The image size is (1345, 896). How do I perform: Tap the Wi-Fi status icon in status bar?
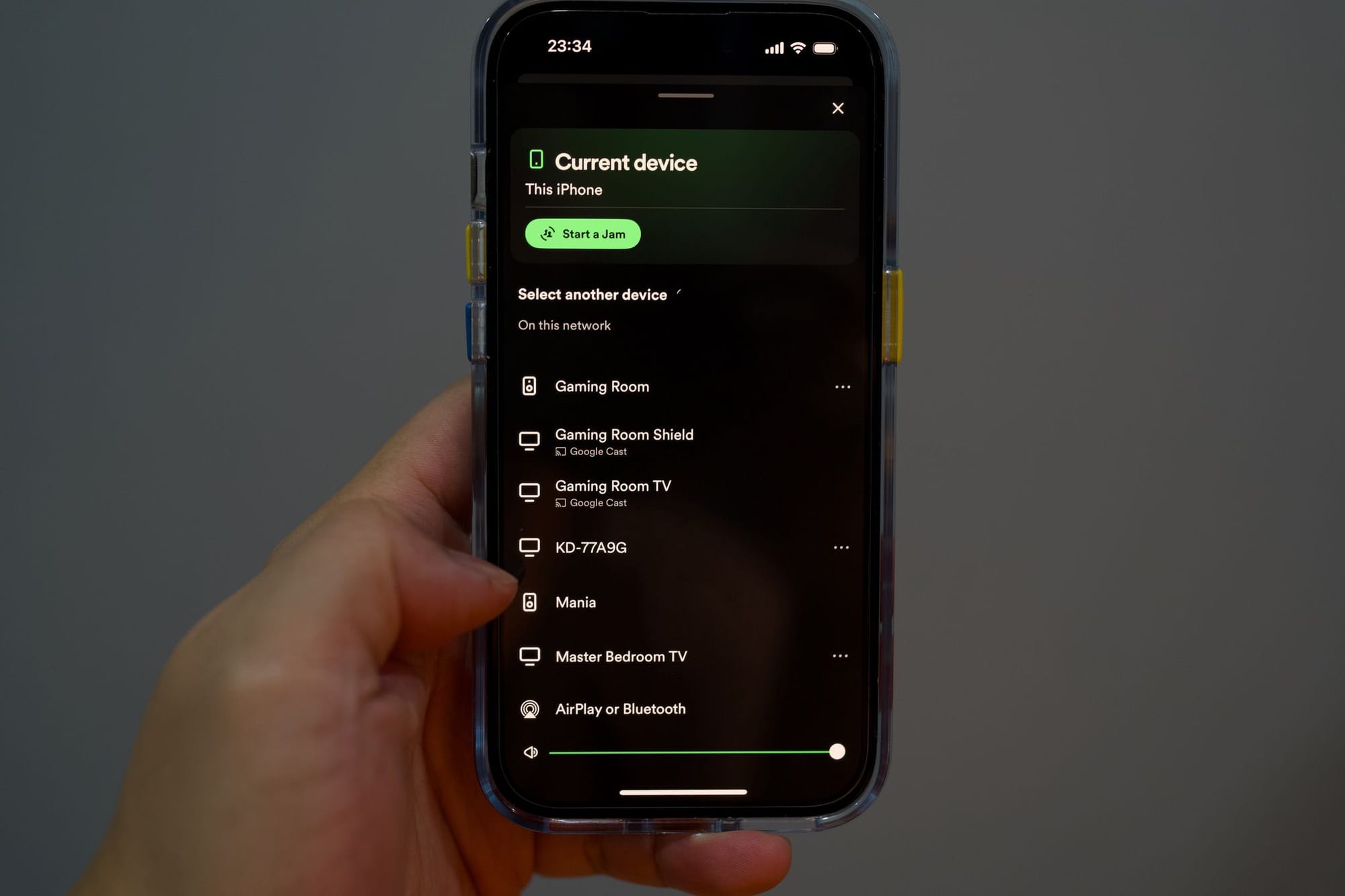[x=801, y=46]
